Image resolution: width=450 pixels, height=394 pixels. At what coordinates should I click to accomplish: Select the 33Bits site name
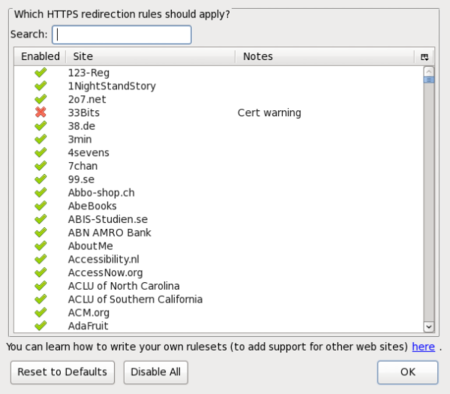(84, 113)
